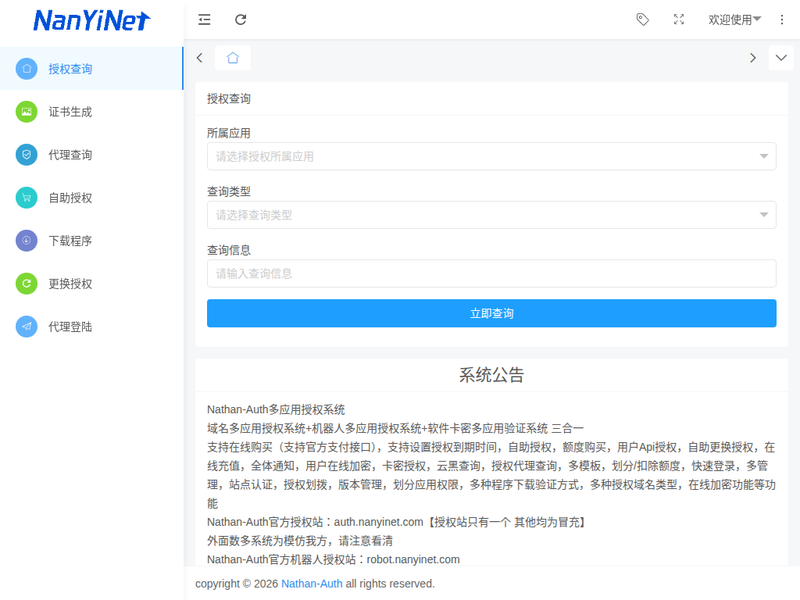Image resolution: width=800 pixels, height=600 pixels.
Task: Select 自助授权 in the sidebar menu
Action: pyautogui.click(x=91, y=197)
